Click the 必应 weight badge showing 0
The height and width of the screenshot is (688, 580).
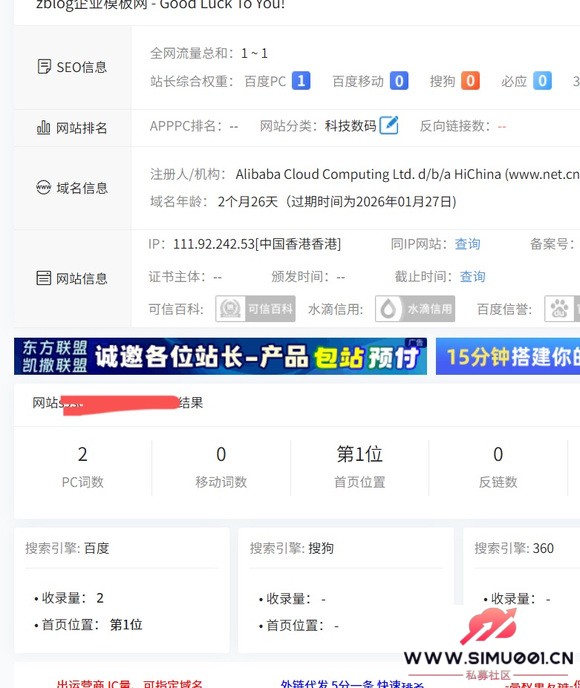542,81
